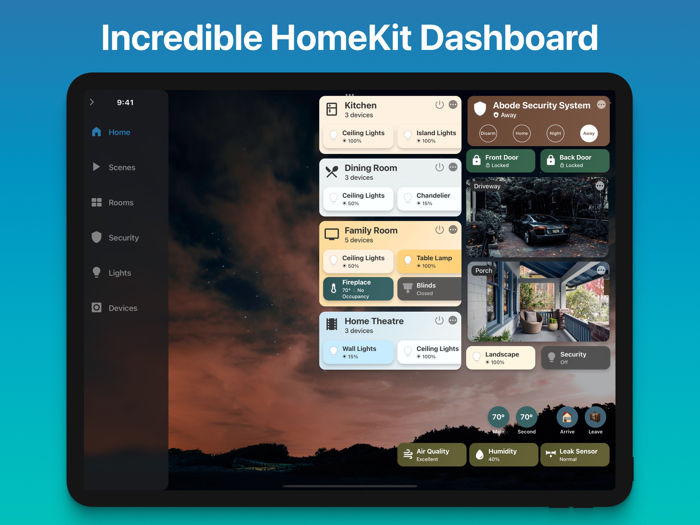Open the Second 70° thermostat

(x=526, y=417)
